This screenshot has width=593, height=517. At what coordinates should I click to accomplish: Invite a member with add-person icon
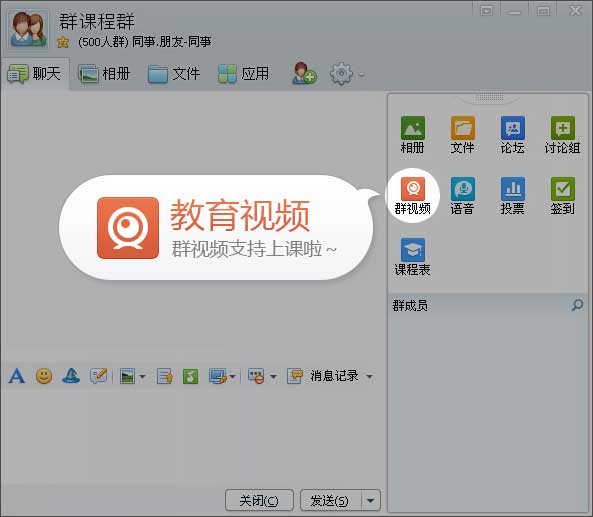coord(304,73)
